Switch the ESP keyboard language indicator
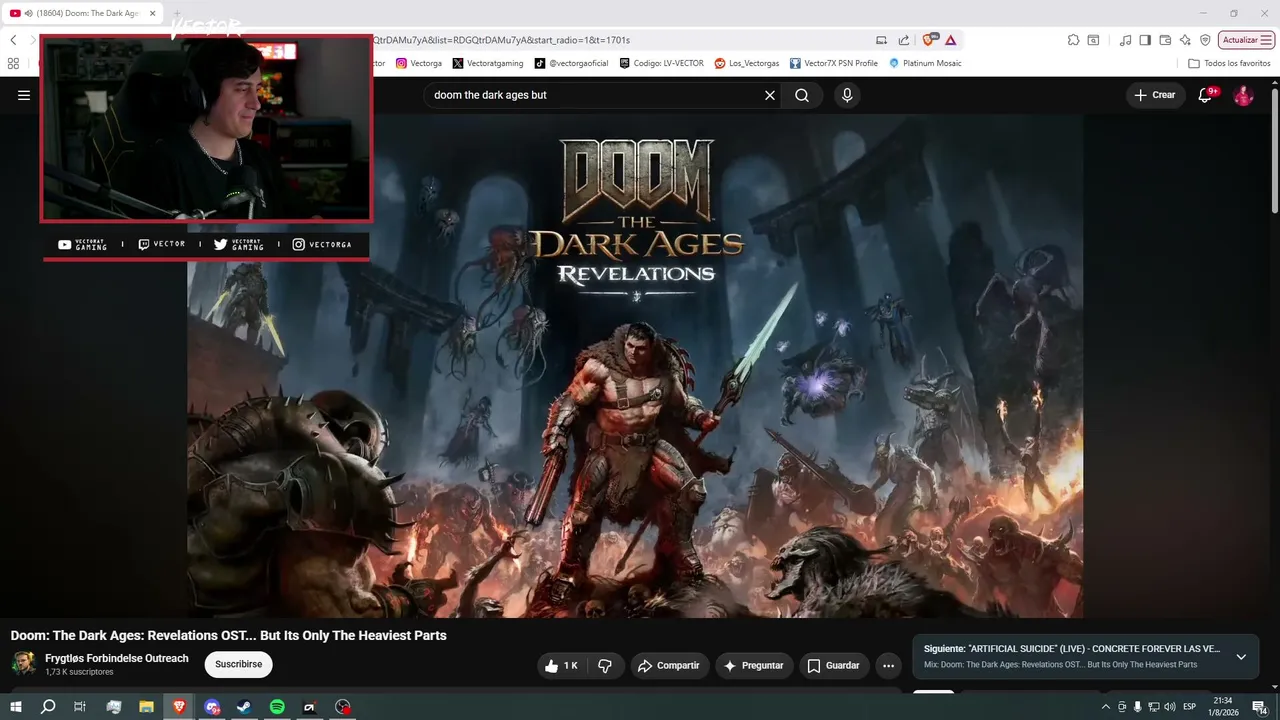1280x720 pixels. (1190, 707)
